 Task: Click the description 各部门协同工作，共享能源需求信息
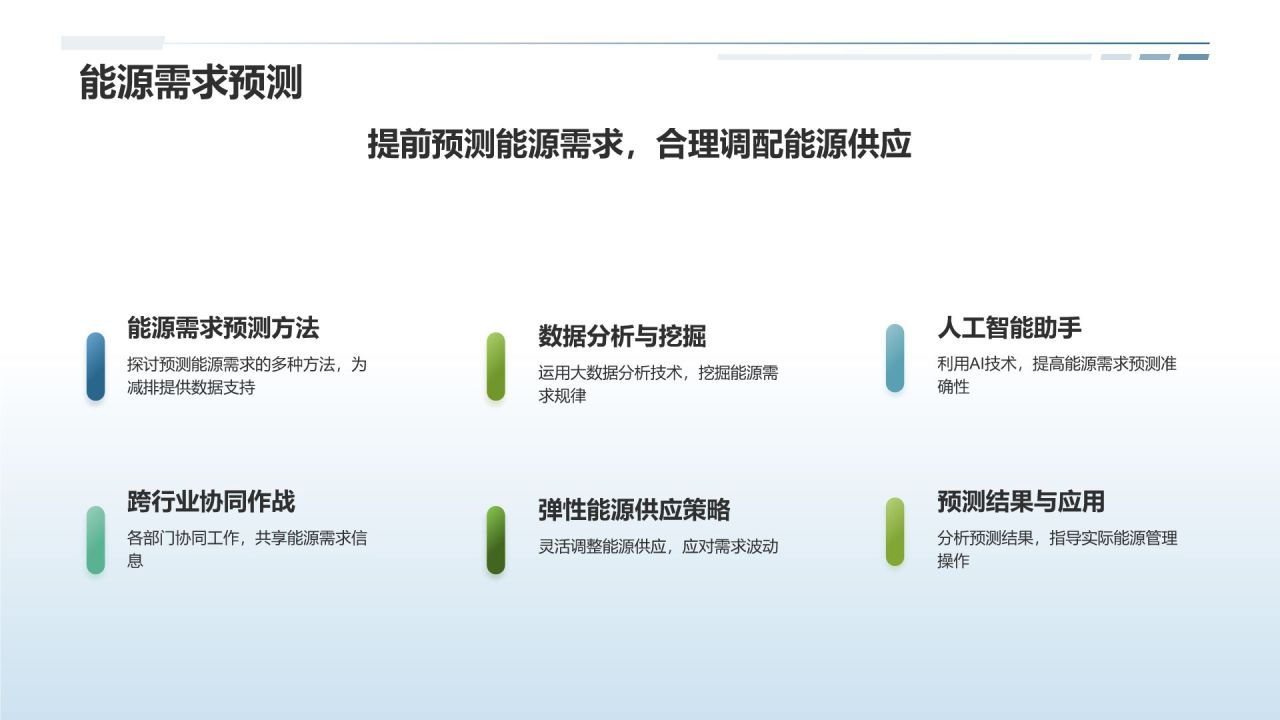tap(247, 549)
